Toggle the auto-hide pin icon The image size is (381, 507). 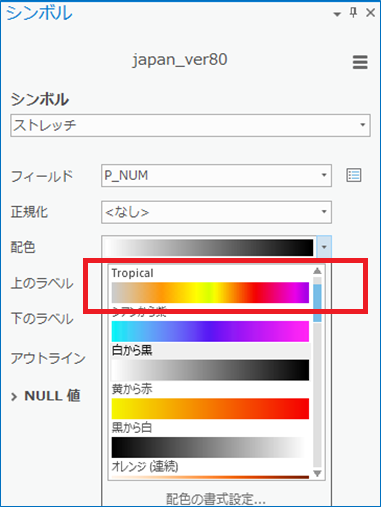tap(353, 13)
